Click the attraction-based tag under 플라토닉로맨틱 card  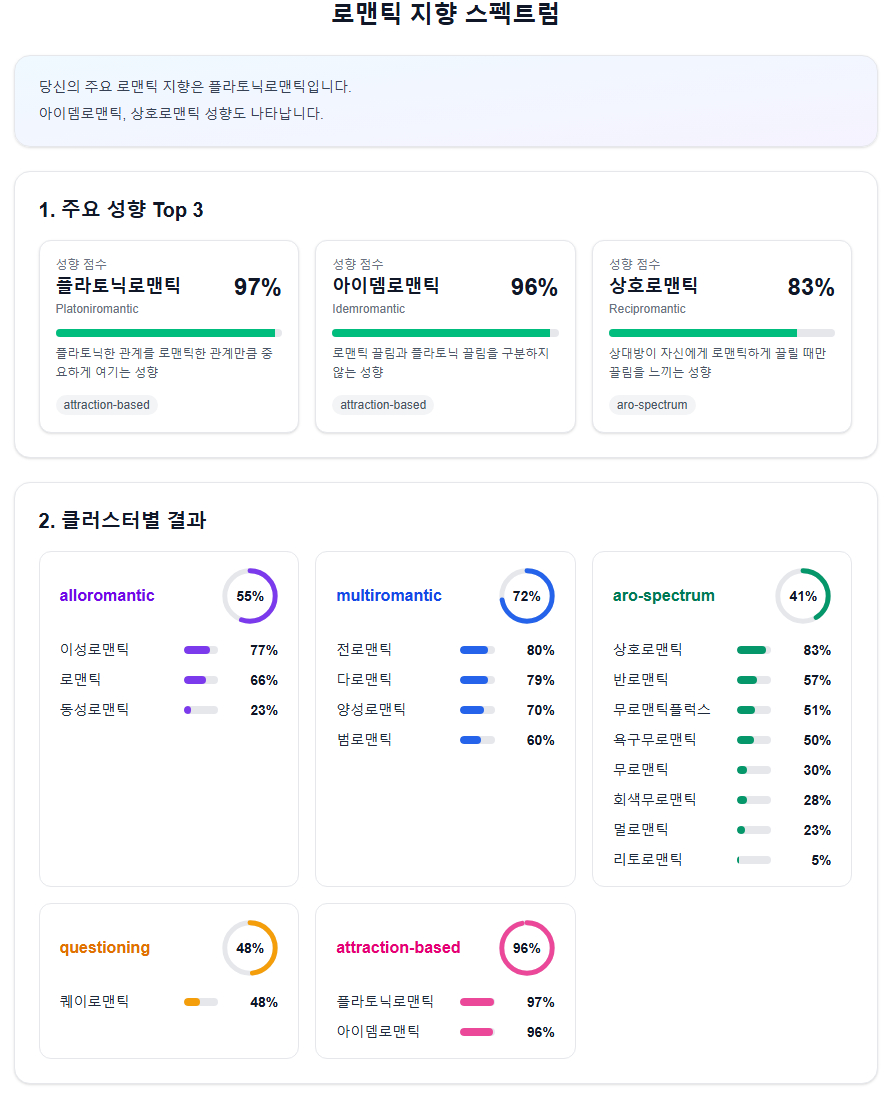tap(107, 405)
